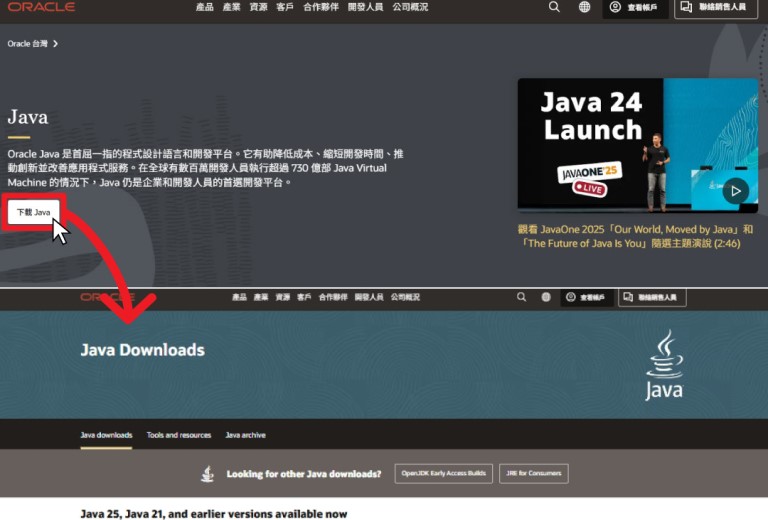Screen dimensions: 768x520
Task: Click the globe icon in the lower page header
Action: click(x=546, y=297)
